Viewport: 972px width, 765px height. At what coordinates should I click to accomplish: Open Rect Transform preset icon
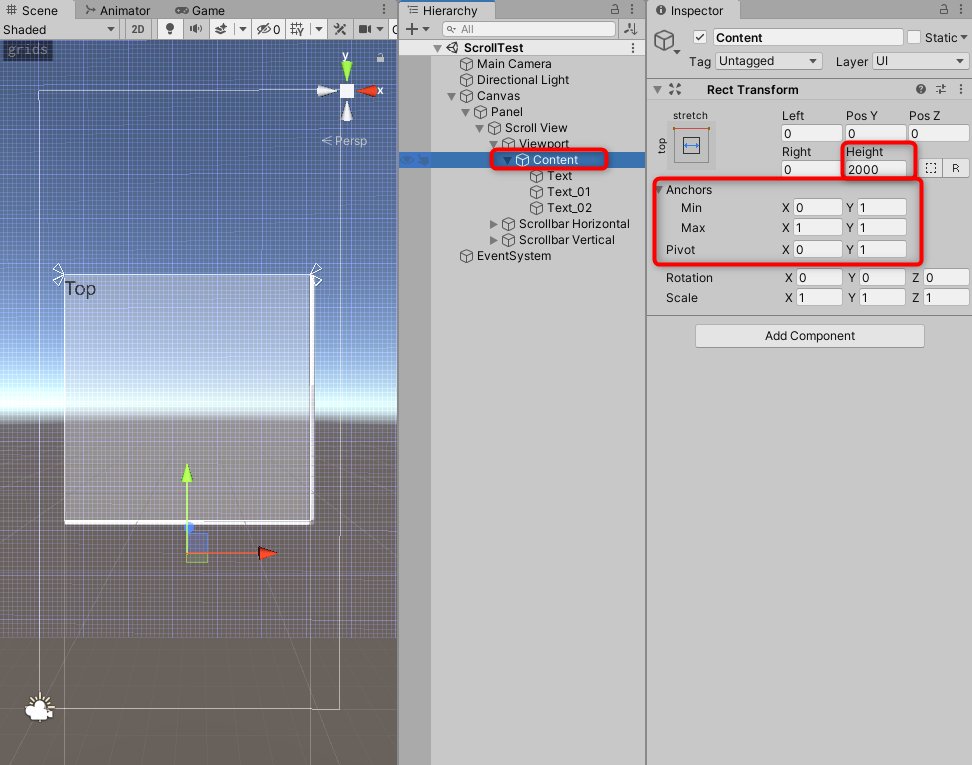pos(941,89)
